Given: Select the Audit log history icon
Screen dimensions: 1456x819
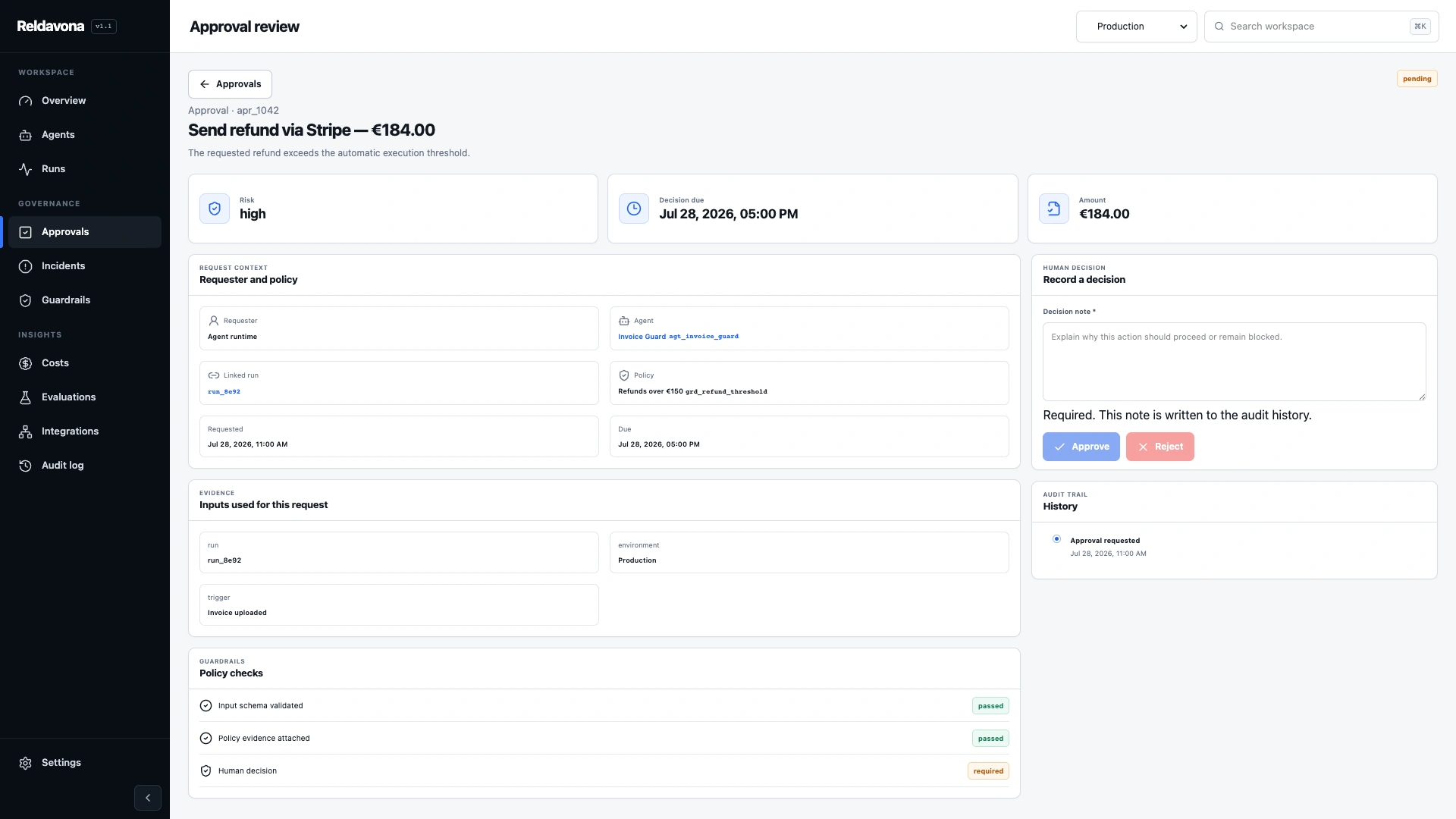Looking at the screenshot, I should click(25, 466).
